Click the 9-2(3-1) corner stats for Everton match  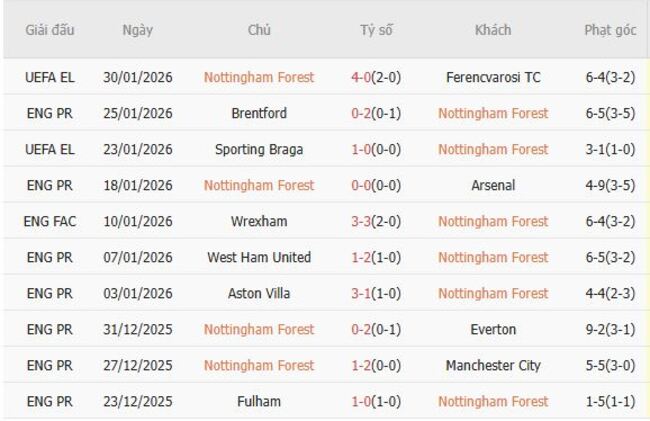point(610,329)
